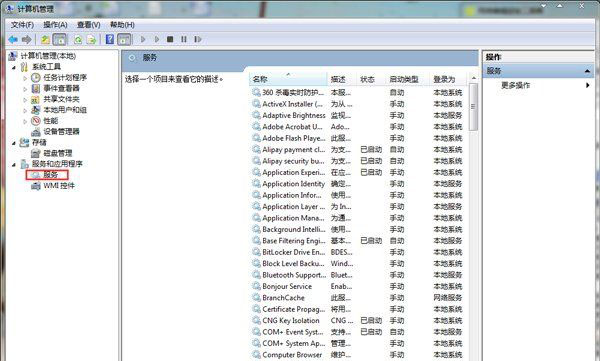The width and height of the screenshot is (600, 361).
Task: Select 磁盘管理 in the tree
Action: tap(57, 153)
